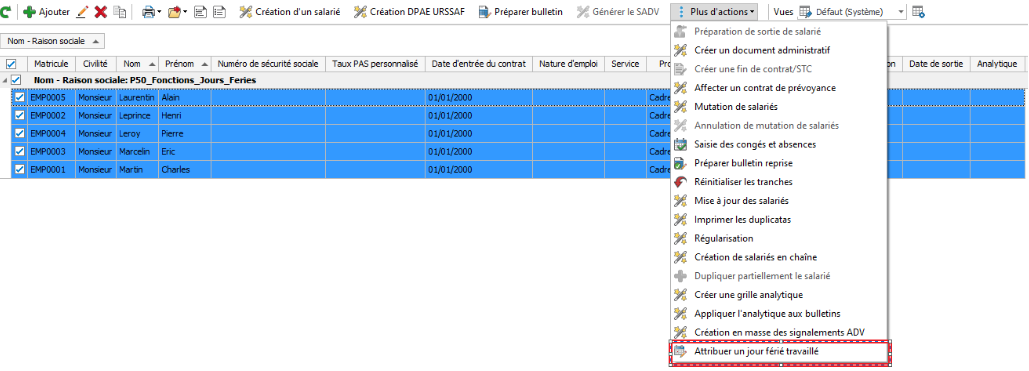1029x371 pixels.
Task: Click the form view icon after export
Action: coord(201,12)
